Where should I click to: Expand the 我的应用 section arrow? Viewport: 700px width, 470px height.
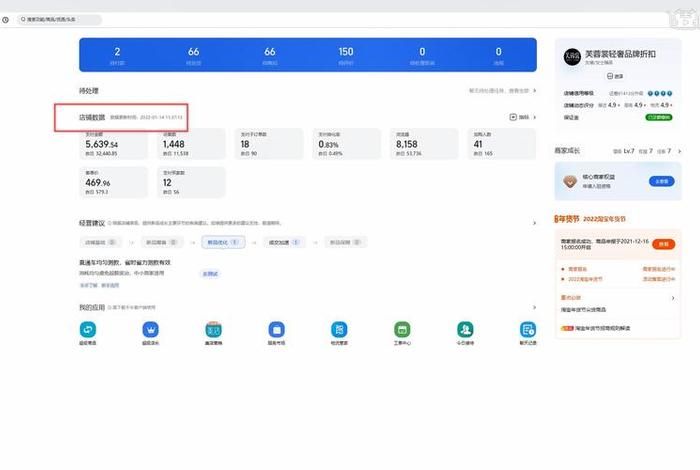coord(534,307)
